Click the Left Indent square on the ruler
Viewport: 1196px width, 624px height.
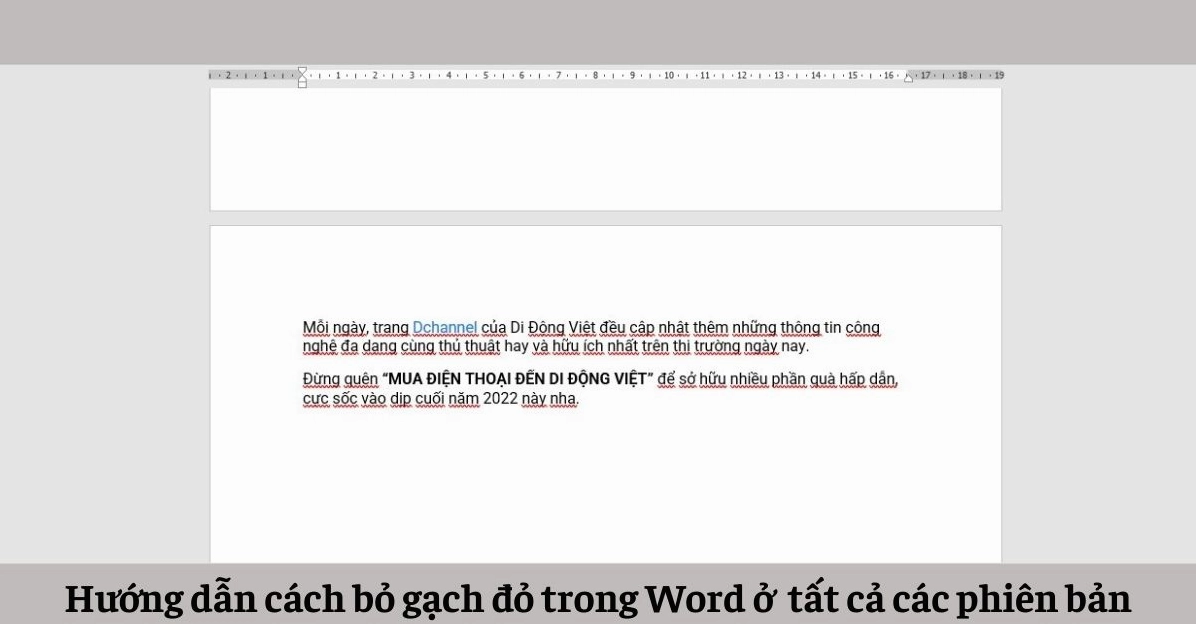[x=302, y=84]
